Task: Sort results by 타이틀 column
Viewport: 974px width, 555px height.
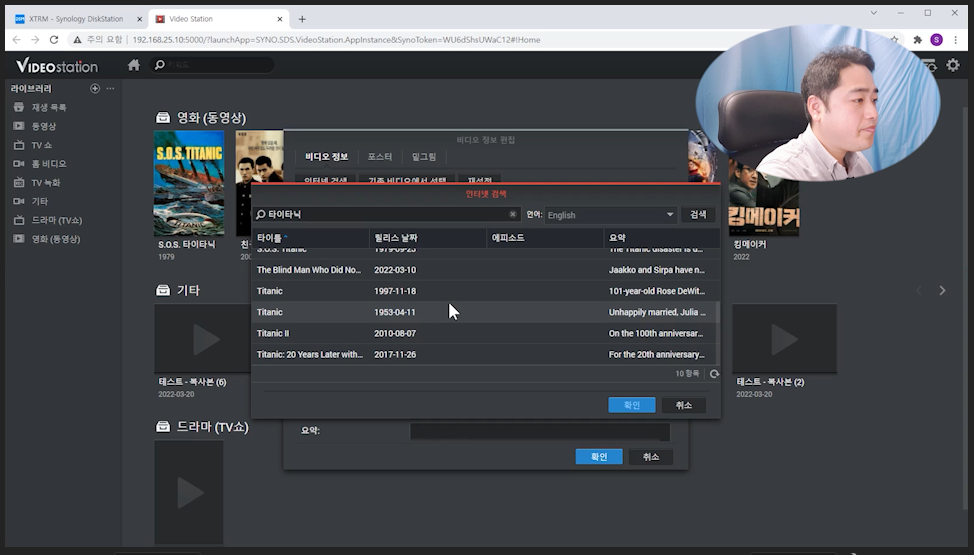Action: 310,237
